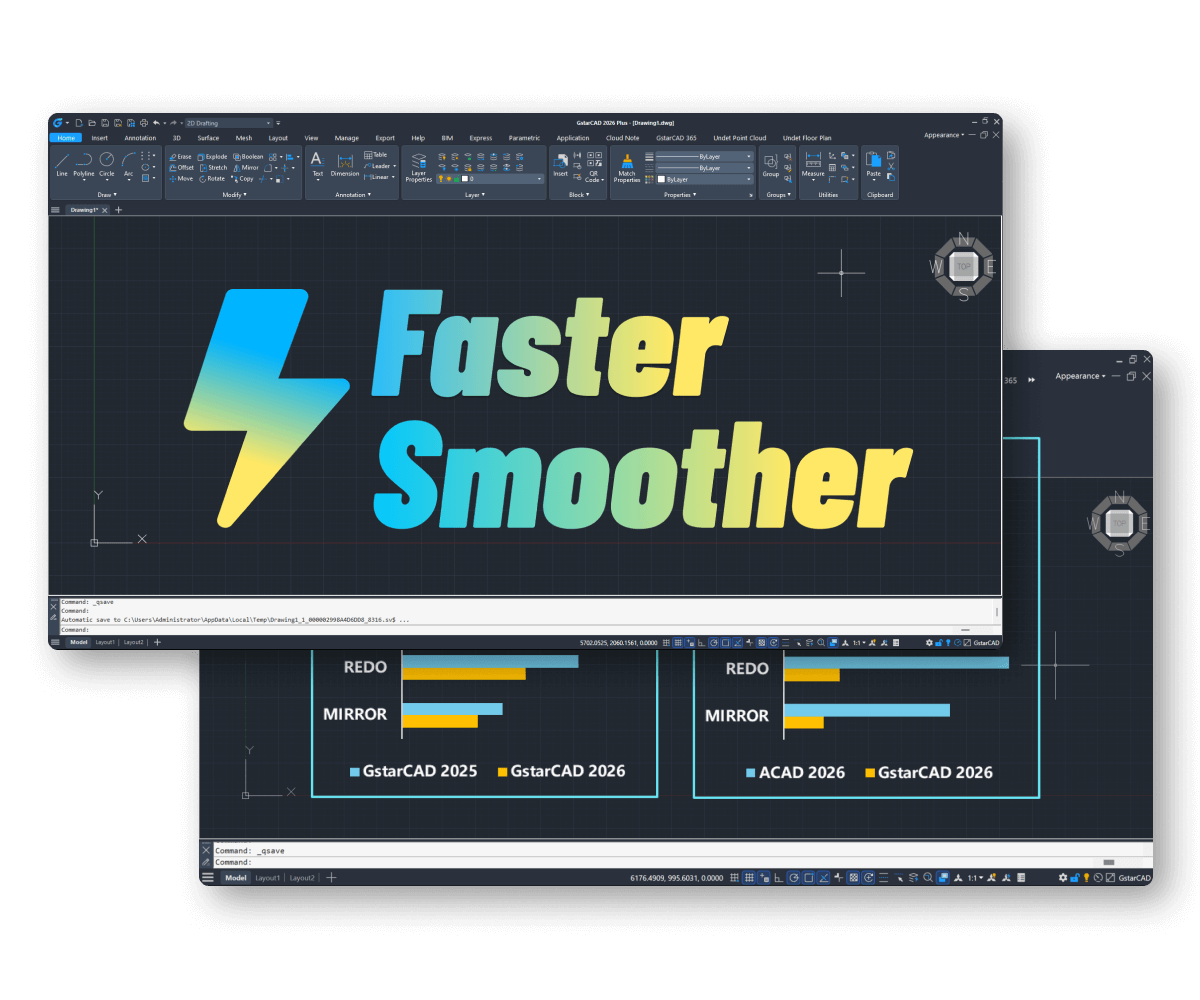Choose the Mirror tool in Modify panel
The width and height of the screenshot is (1200, 1000).
coord(245,168)
